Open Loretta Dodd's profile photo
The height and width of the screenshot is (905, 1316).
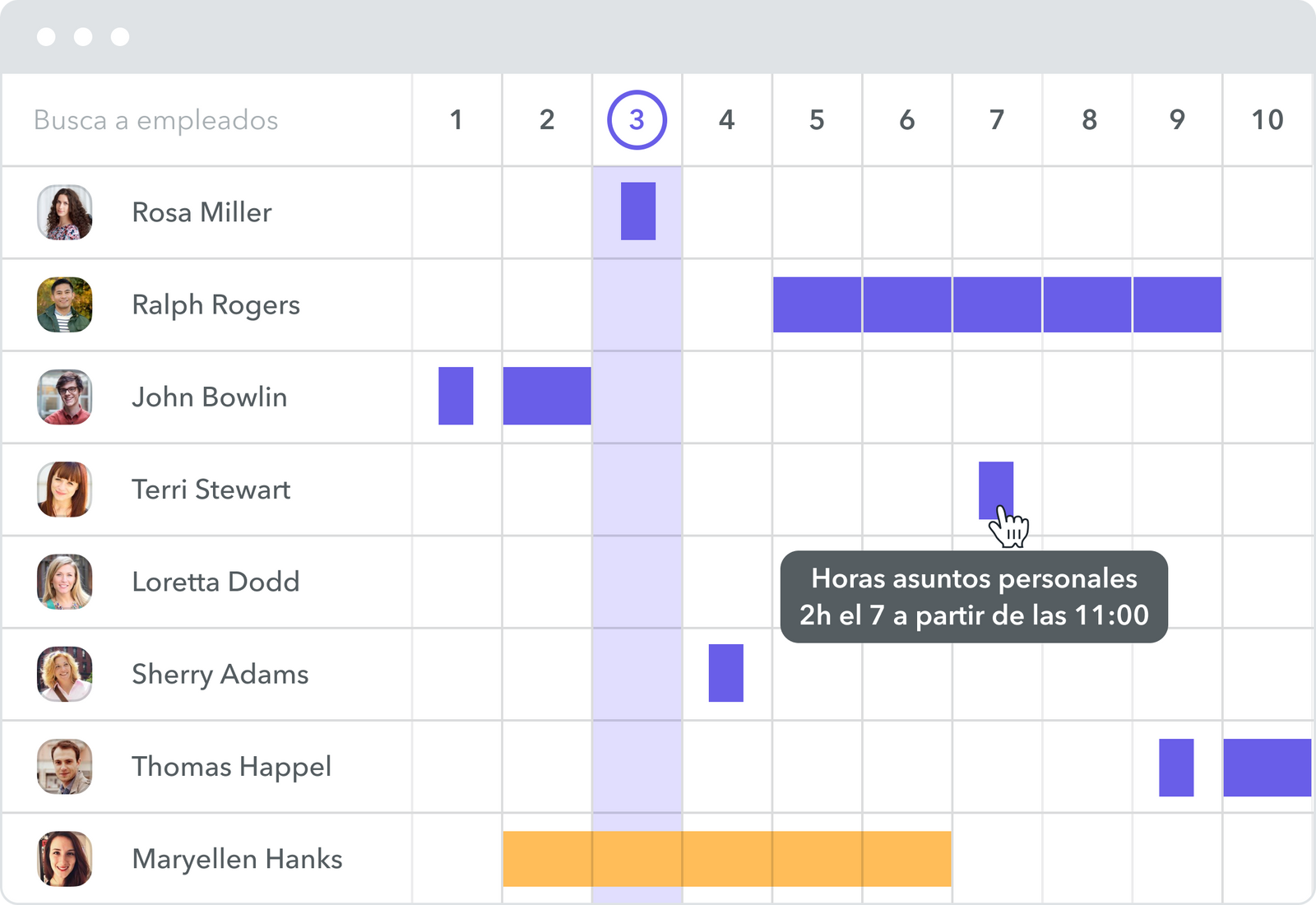click(65, 582)
